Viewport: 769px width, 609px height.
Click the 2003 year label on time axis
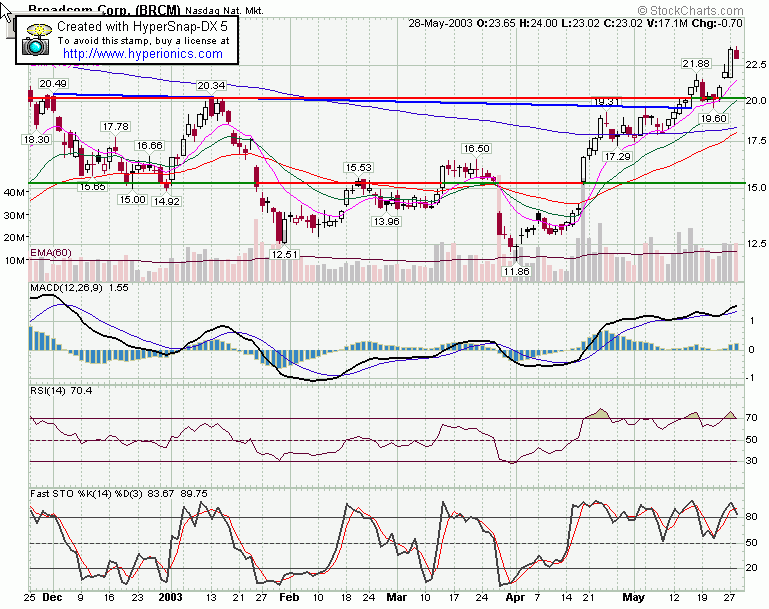pyautogui.click(x=171, y=597)
